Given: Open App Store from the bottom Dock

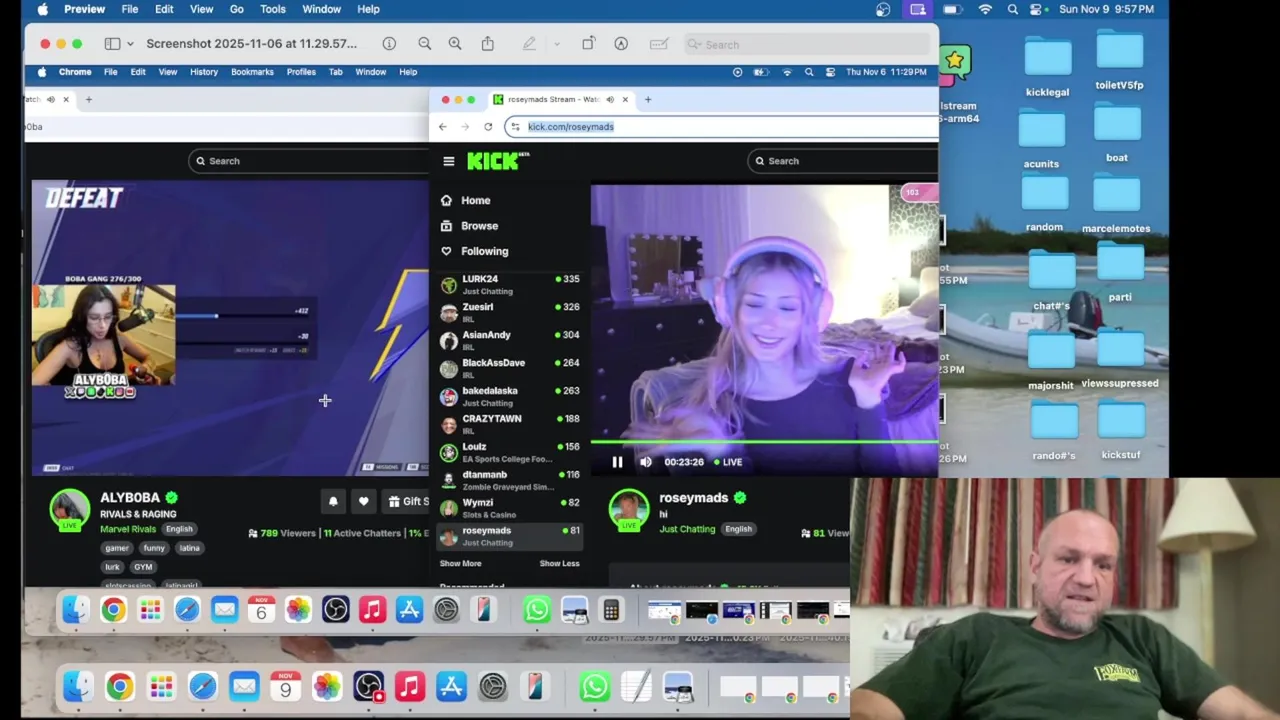Looking at the screenshot, I should coord(451,686).
